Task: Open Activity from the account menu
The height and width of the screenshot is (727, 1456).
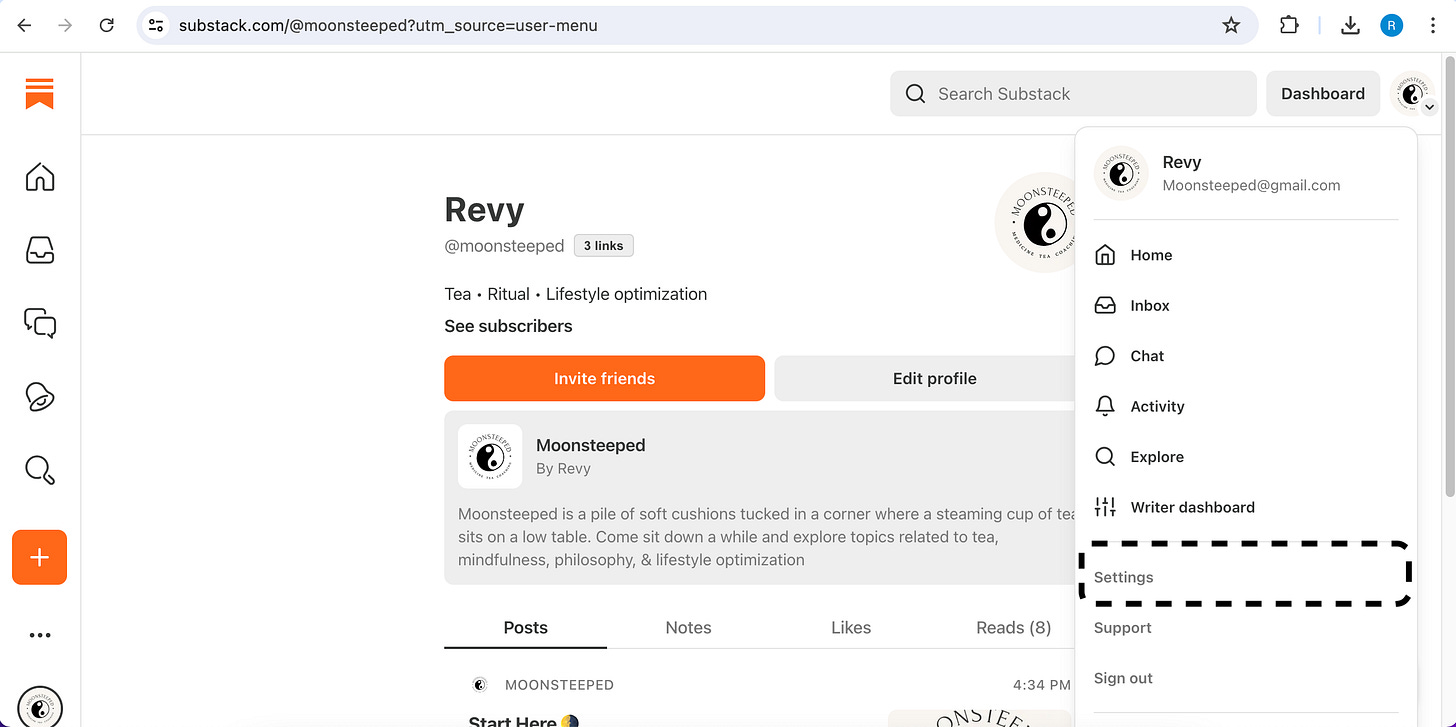Action: coord(1155,406)
